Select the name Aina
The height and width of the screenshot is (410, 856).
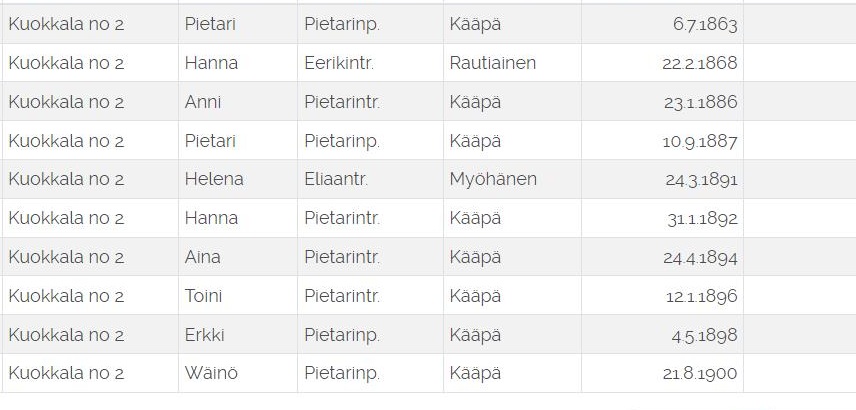(x=203, y=257)
